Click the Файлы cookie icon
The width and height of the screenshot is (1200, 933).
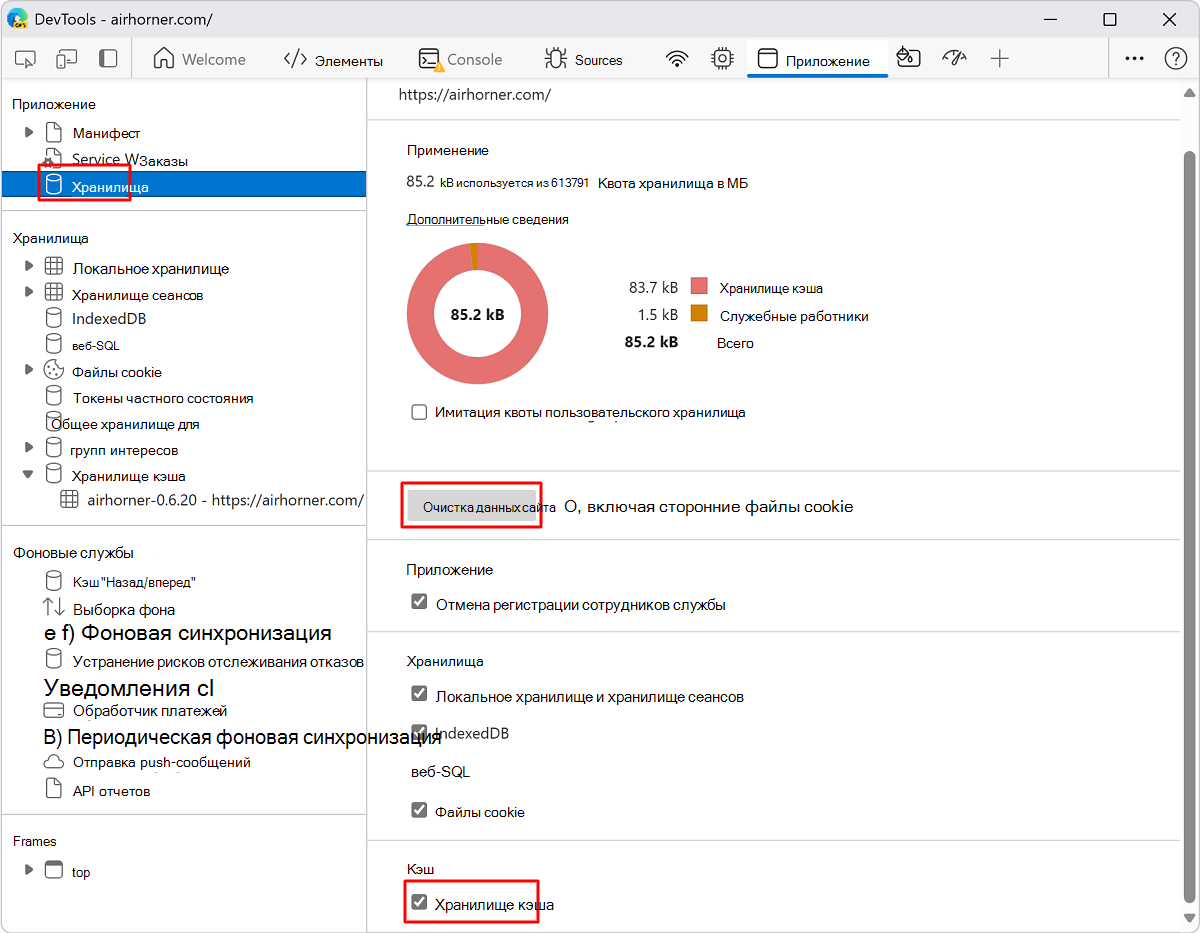pyautogui.click(x=54, y=371)
